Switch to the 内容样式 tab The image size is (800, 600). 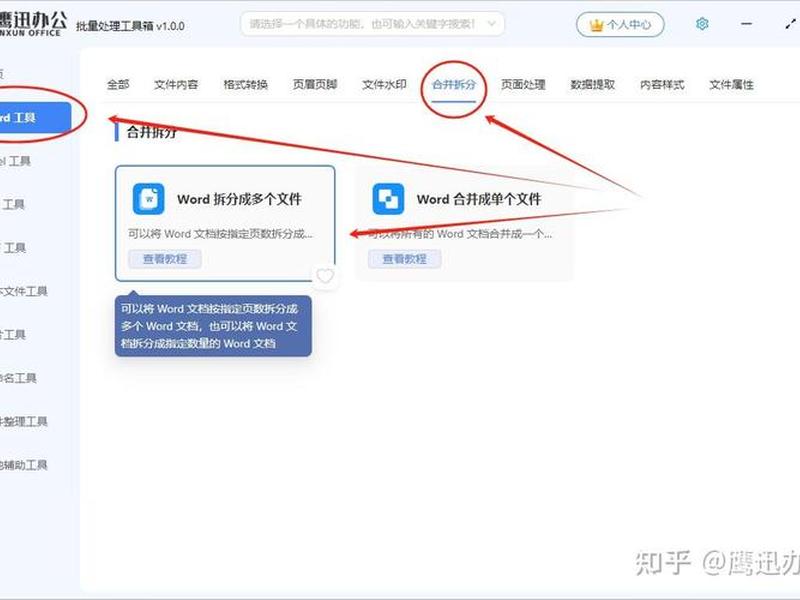[x=662, y=85]
